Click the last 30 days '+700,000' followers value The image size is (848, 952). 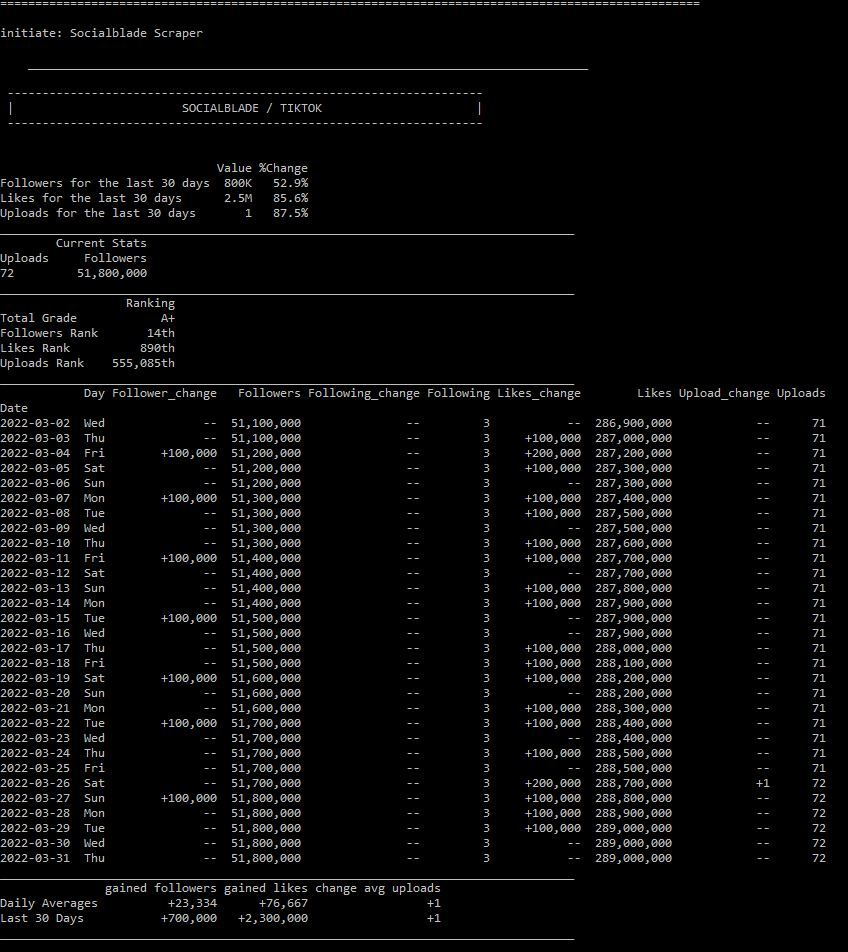tap(189, 918)
